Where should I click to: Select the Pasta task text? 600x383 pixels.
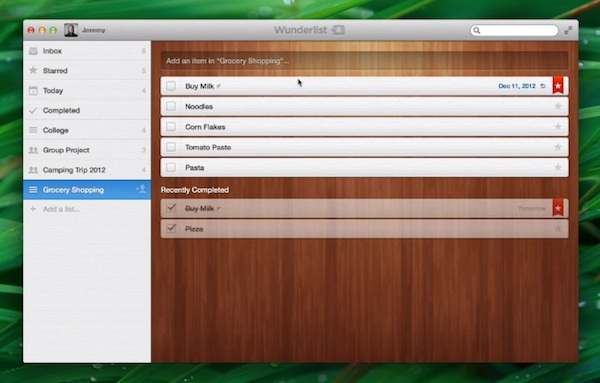tap(195, 168)
